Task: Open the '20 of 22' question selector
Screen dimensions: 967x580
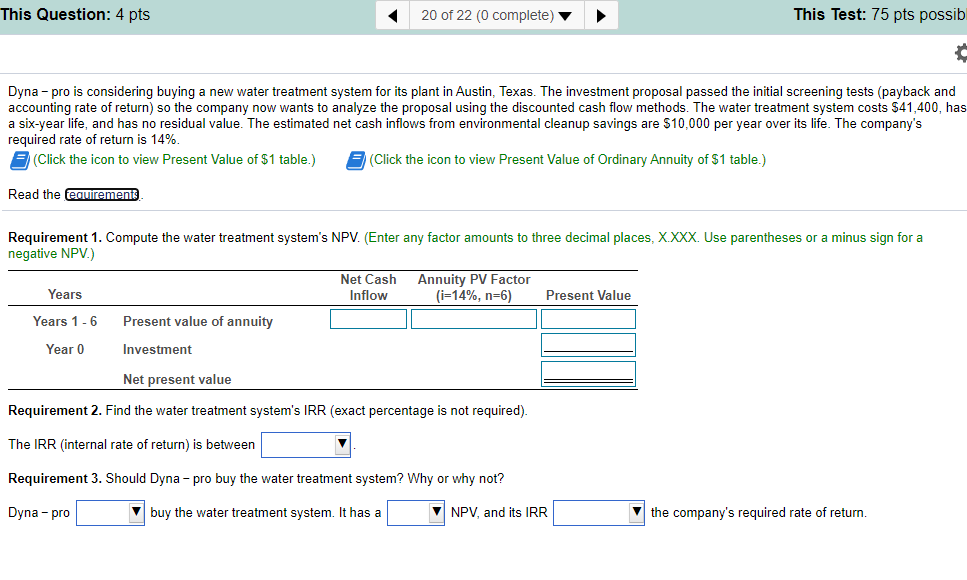Action: (496, 15)
